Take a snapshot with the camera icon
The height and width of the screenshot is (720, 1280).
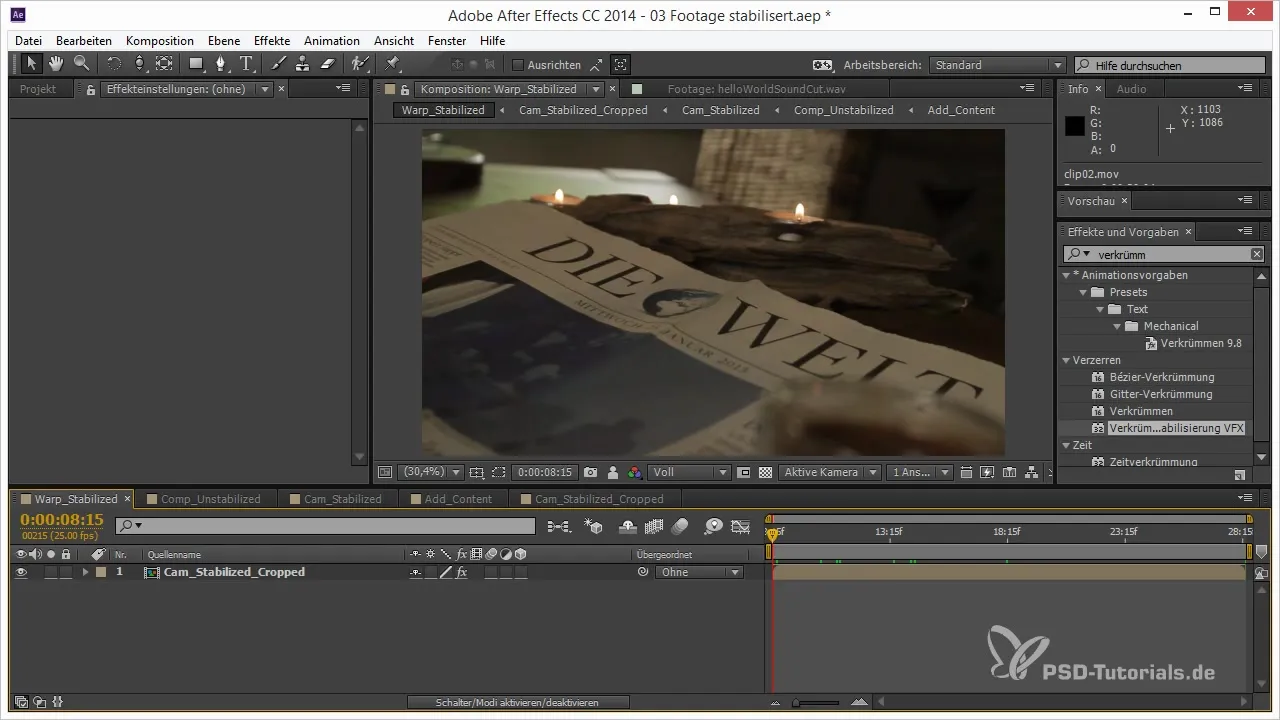pos(591,472)
